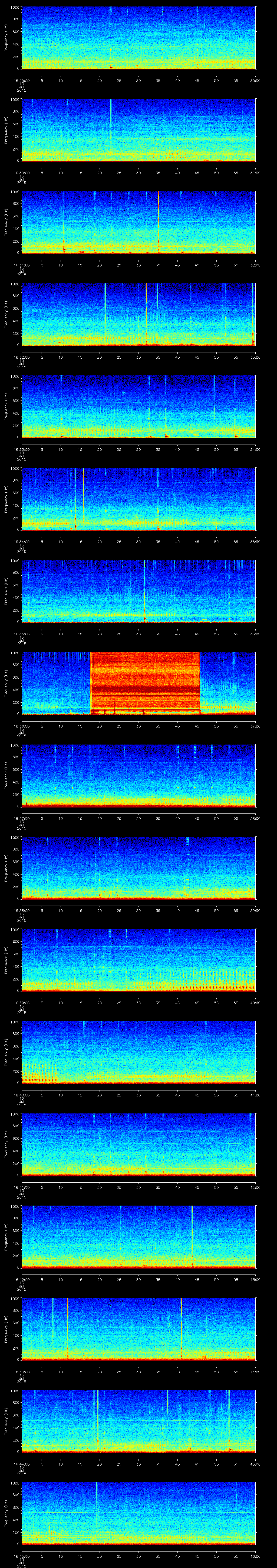This screenshot has width=277, height=1568.
Task: Click the 16:31:00 start time label
Action: [22, 265]
